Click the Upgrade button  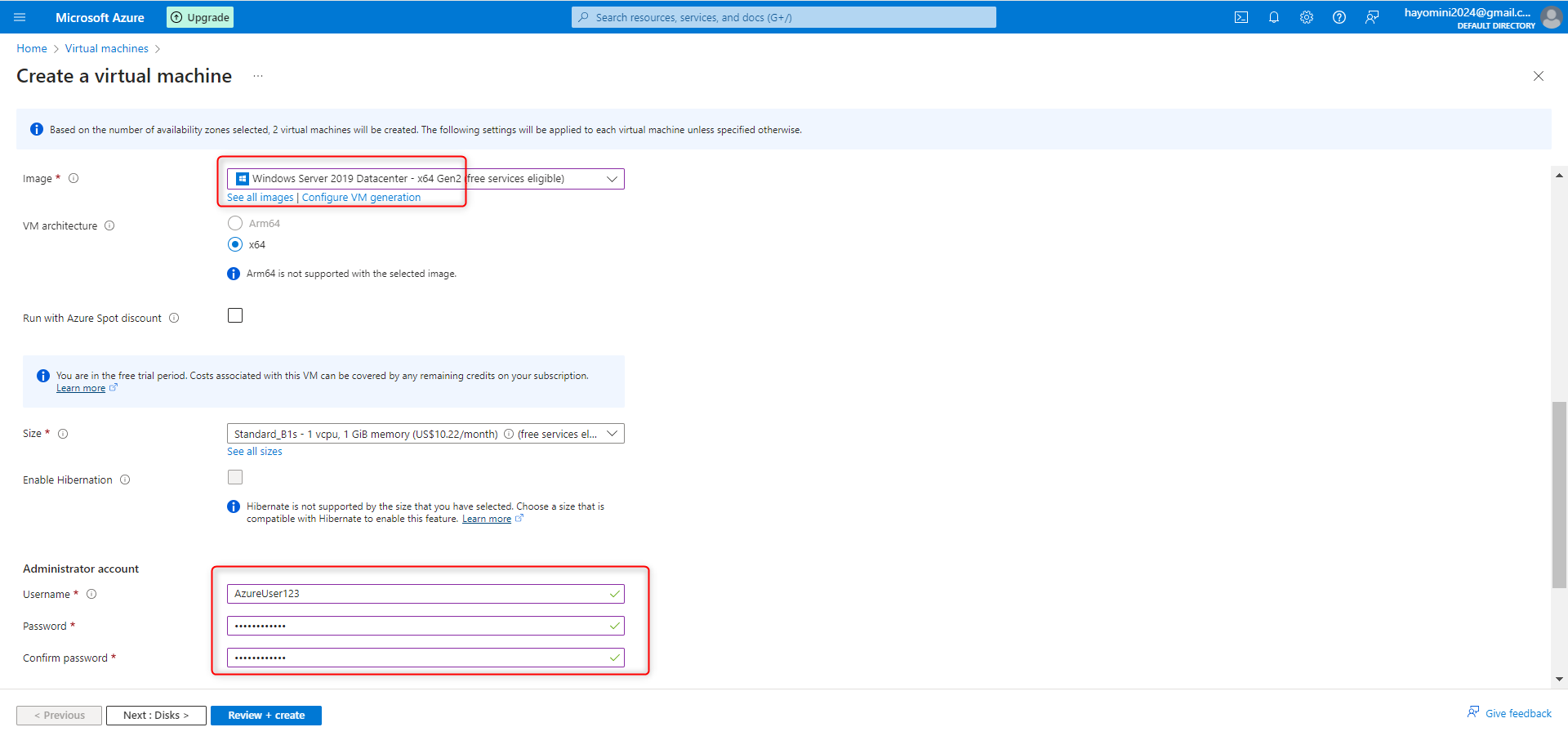(200, 17)
